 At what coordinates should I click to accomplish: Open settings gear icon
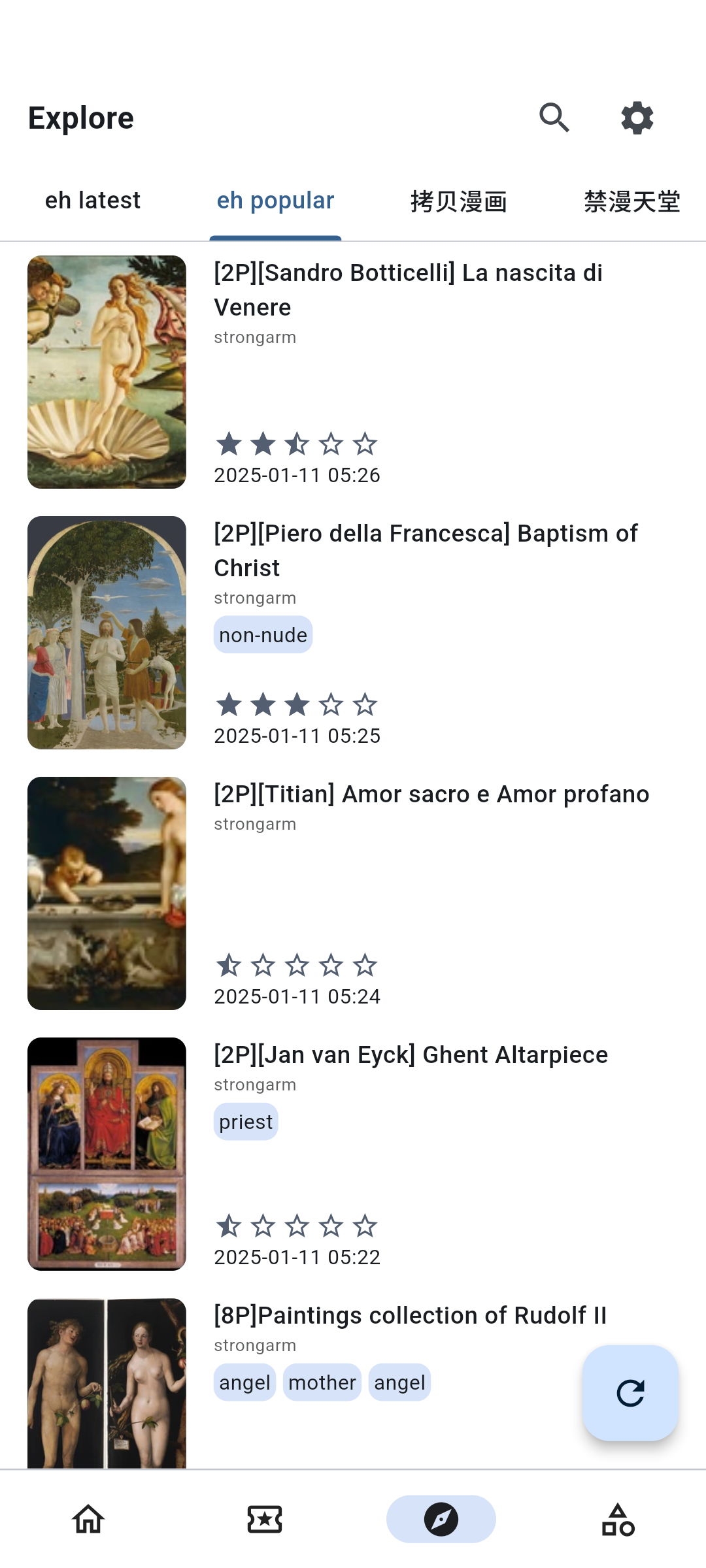point(637,118)
